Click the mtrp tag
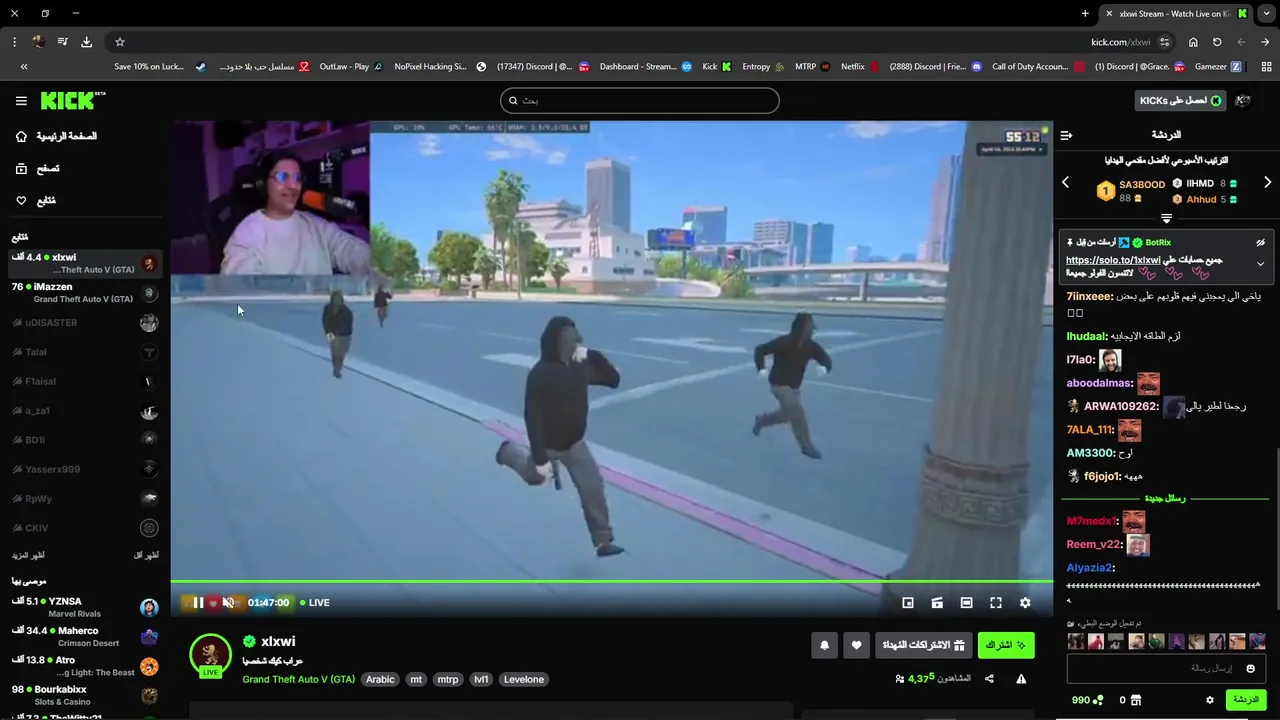Screen dimensions: 1280x720 point(448,679)
